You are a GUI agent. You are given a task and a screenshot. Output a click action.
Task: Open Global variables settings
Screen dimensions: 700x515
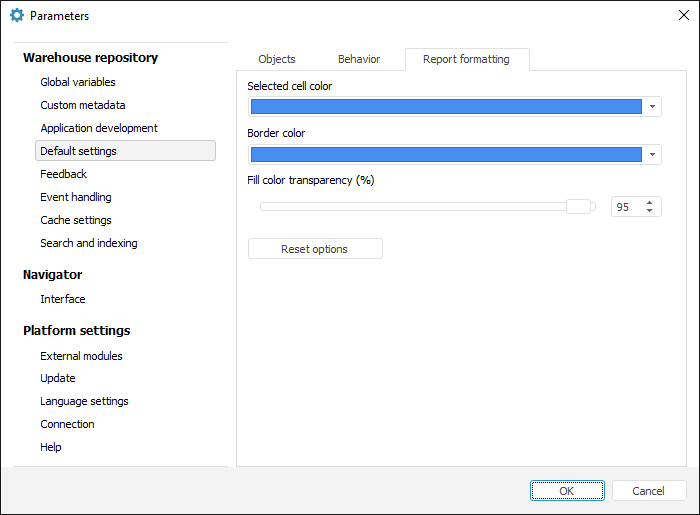click(x=78, y=82)
